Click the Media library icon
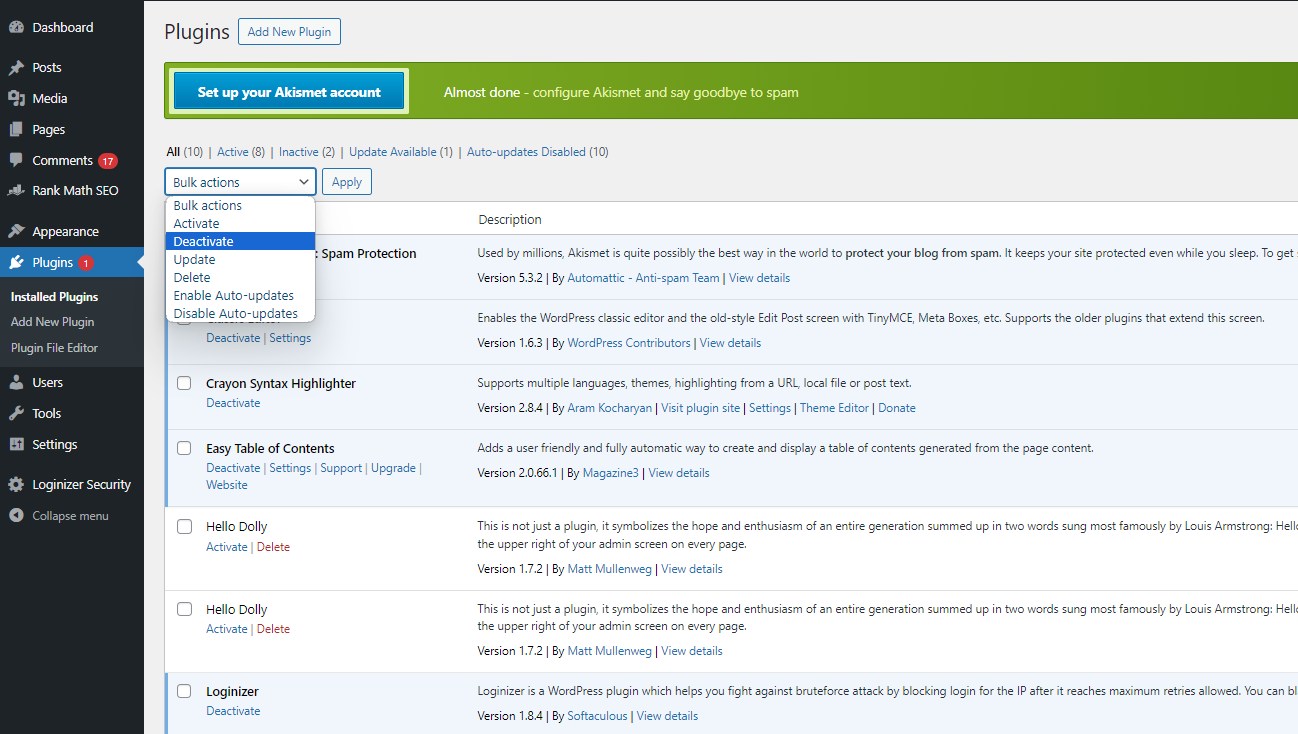This screenshot has height=734, width=1298. coord(16,99)
